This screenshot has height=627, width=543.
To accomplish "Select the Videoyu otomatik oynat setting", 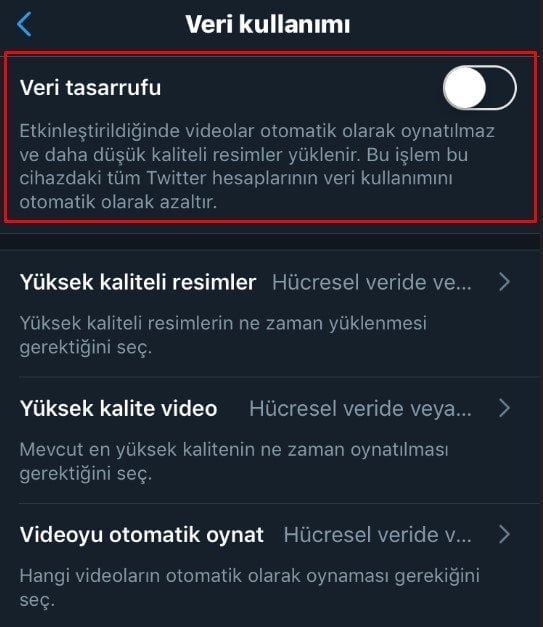I will point(272,565).
